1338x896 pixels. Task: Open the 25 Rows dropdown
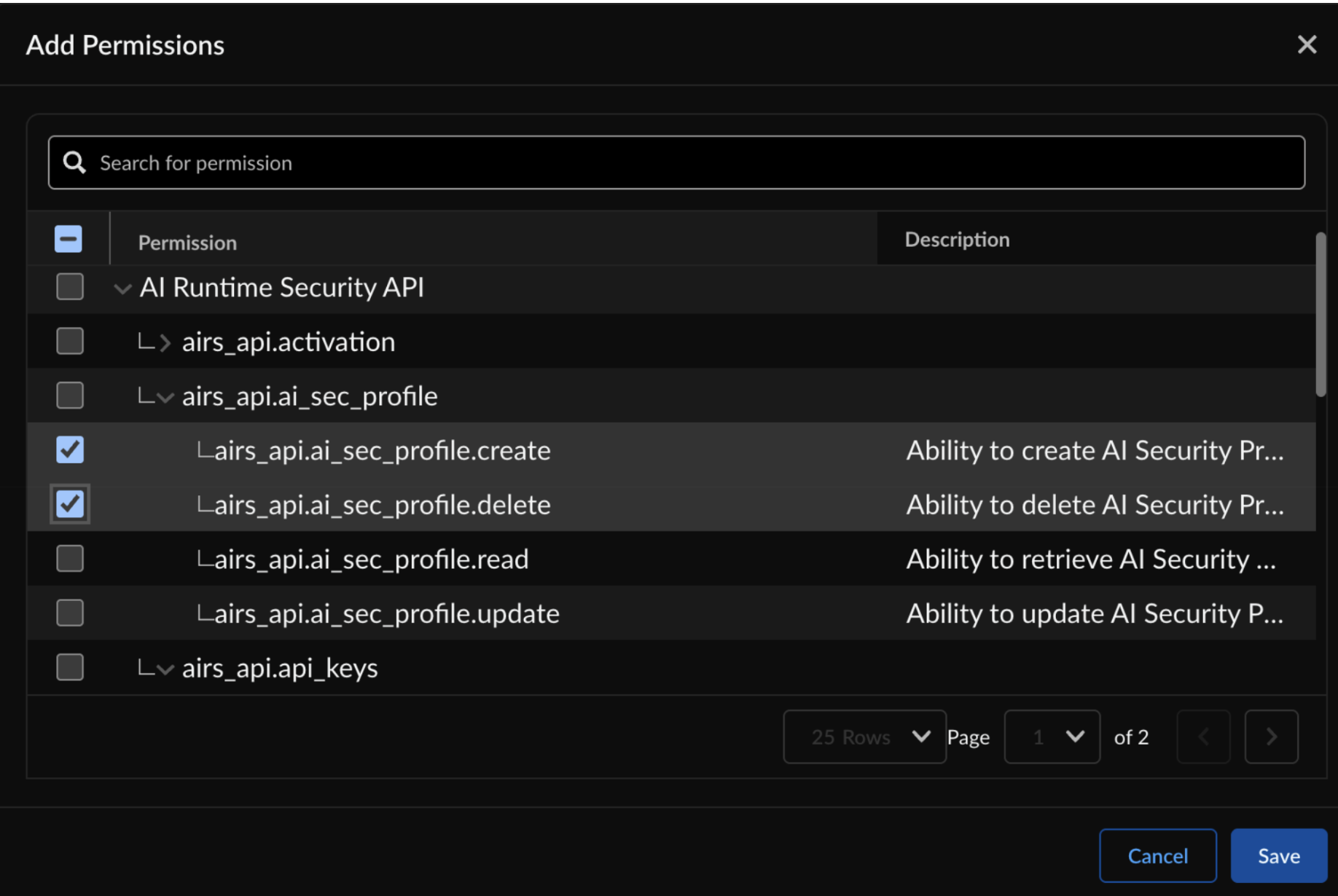click(x=864, y=736)
